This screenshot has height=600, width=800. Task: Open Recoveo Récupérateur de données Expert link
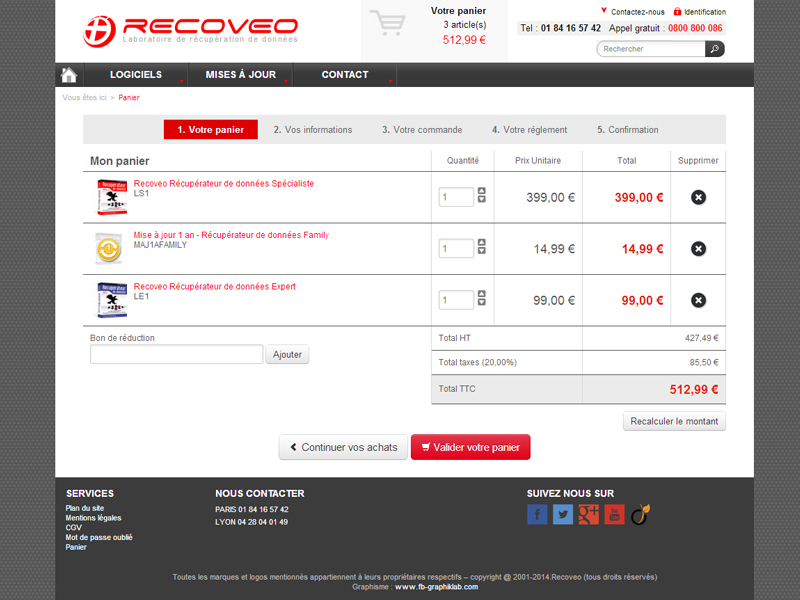pyautogui.click(x=214, y=287)
